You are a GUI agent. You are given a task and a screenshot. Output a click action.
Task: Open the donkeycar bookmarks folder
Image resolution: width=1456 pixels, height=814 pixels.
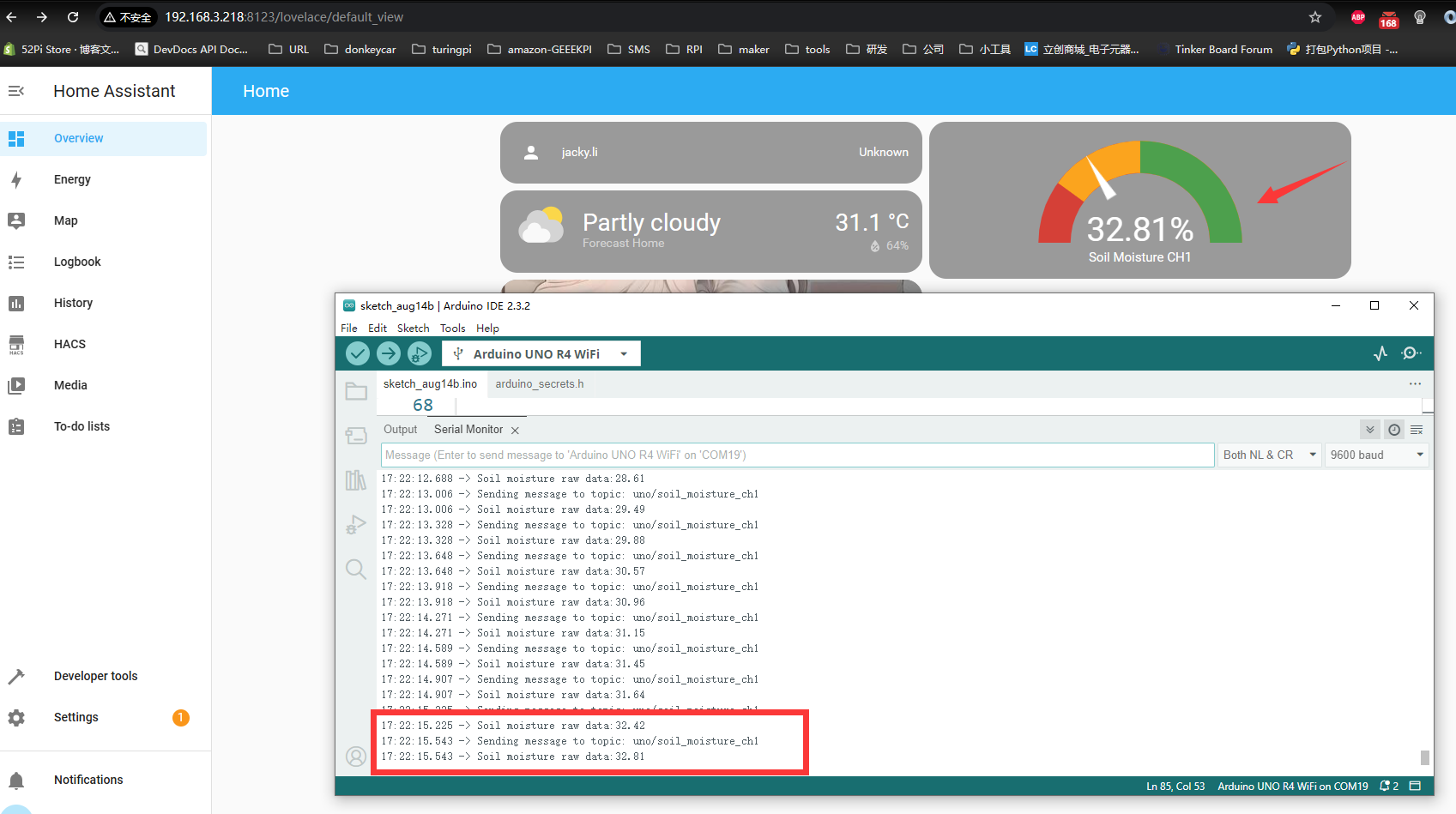(360, 49)
